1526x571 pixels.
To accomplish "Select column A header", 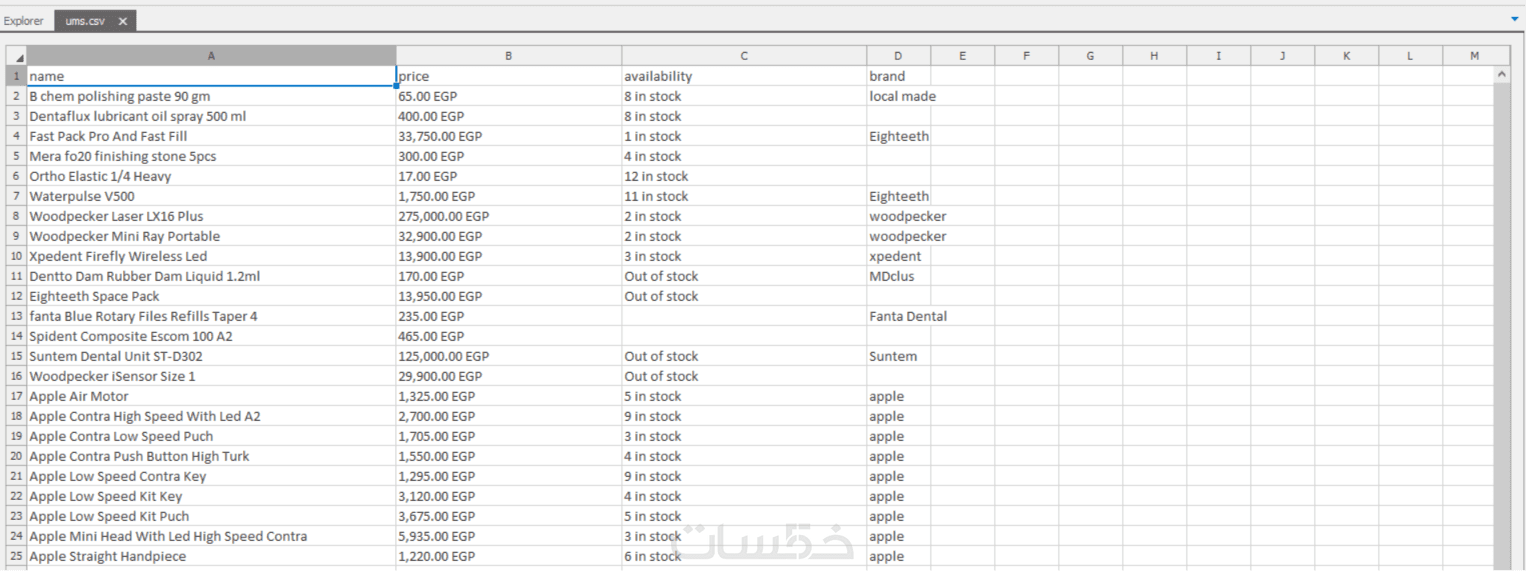I will (x=211, y=56).
